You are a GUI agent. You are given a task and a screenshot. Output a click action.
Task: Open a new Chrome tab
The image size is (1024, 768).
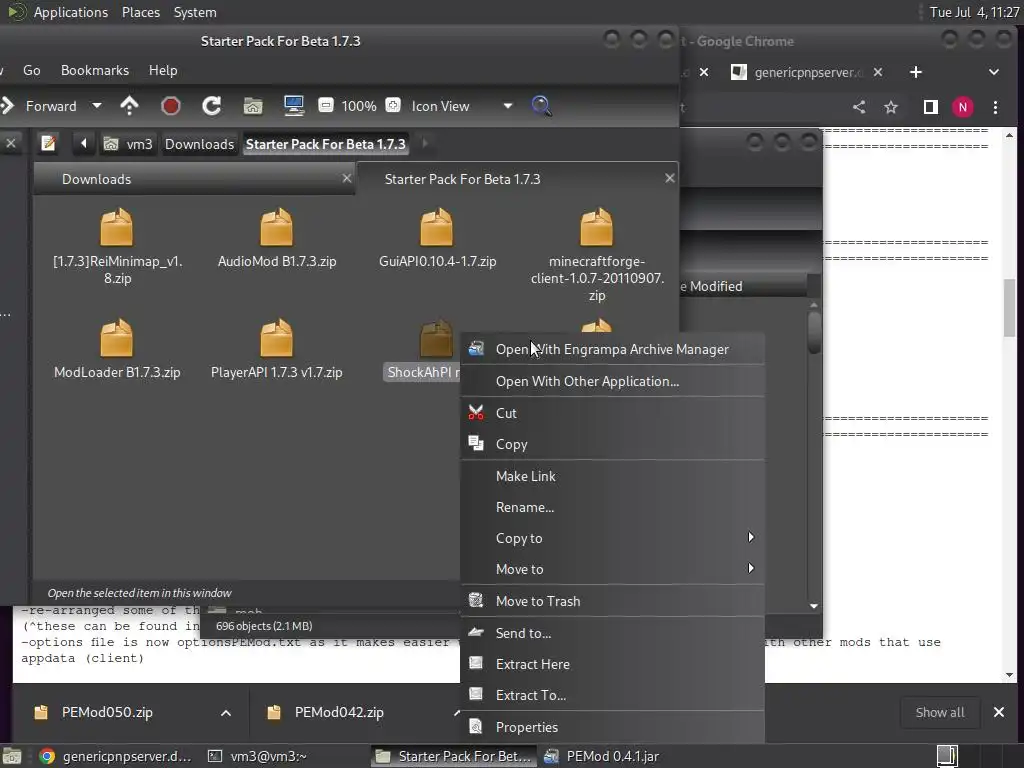916,72
